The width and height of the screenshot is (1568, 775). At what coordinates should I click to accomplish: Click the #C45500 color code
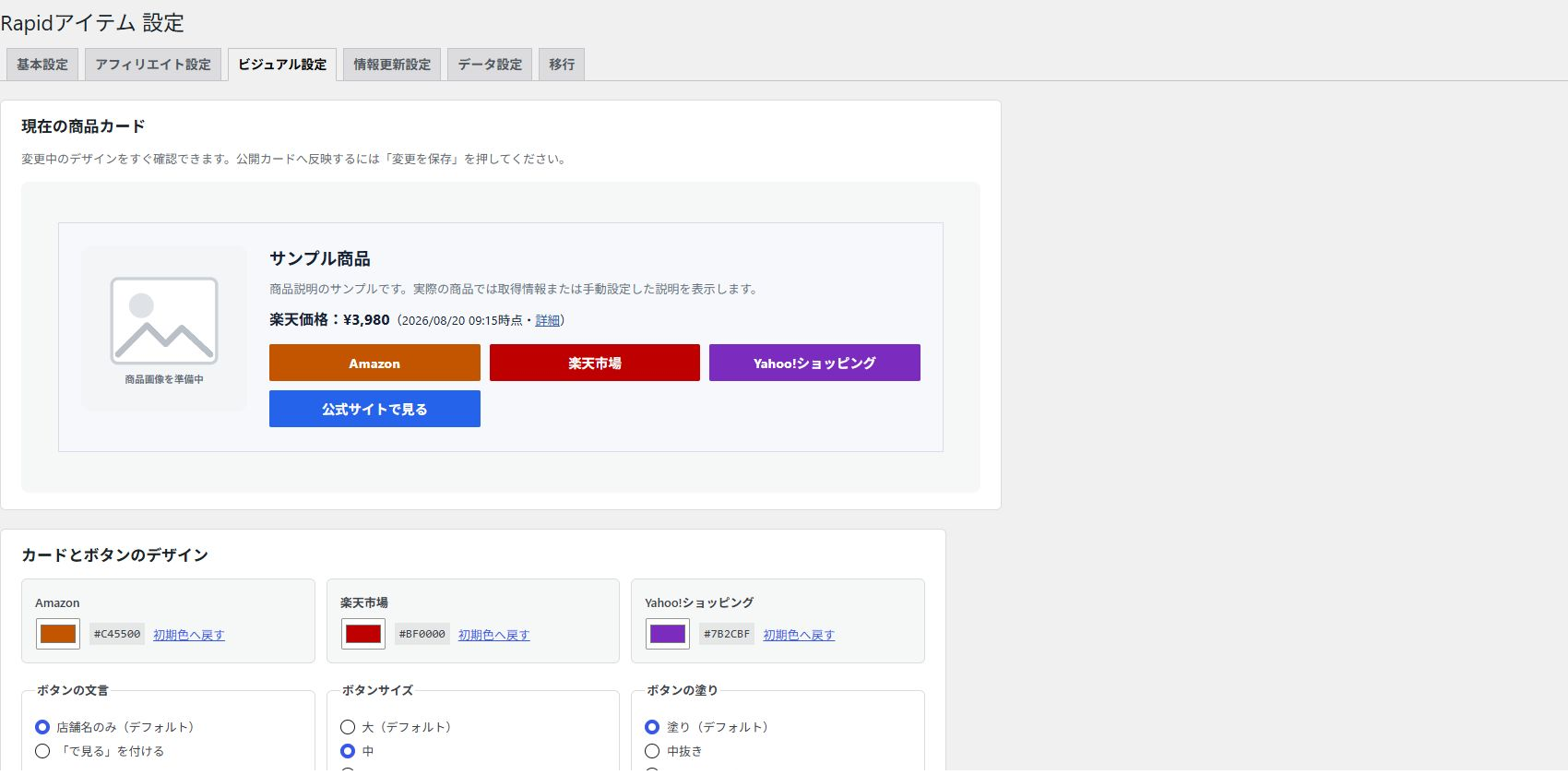coord(117,634)
